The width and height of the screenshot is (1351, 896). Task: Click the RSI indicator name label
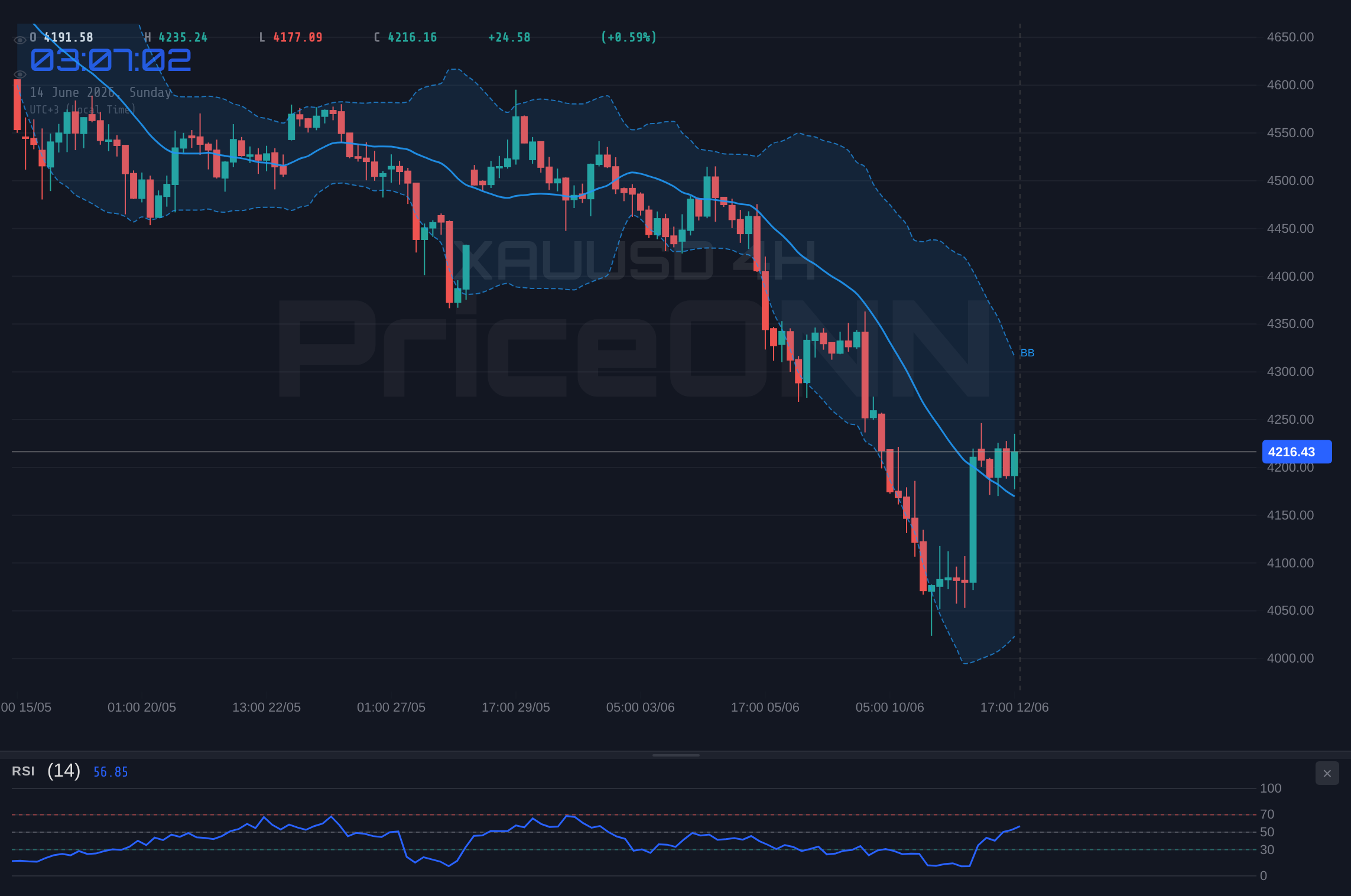point(23,771)
